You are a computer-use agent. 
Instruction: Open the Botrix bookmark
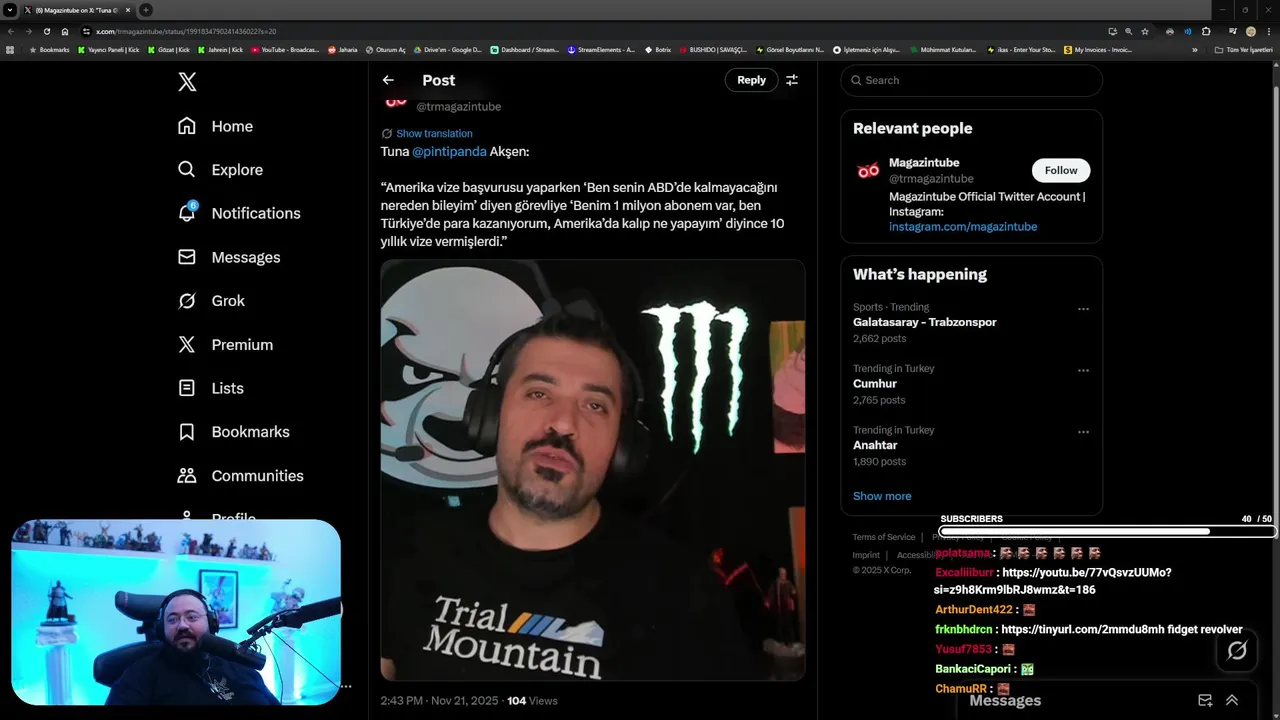658,49
